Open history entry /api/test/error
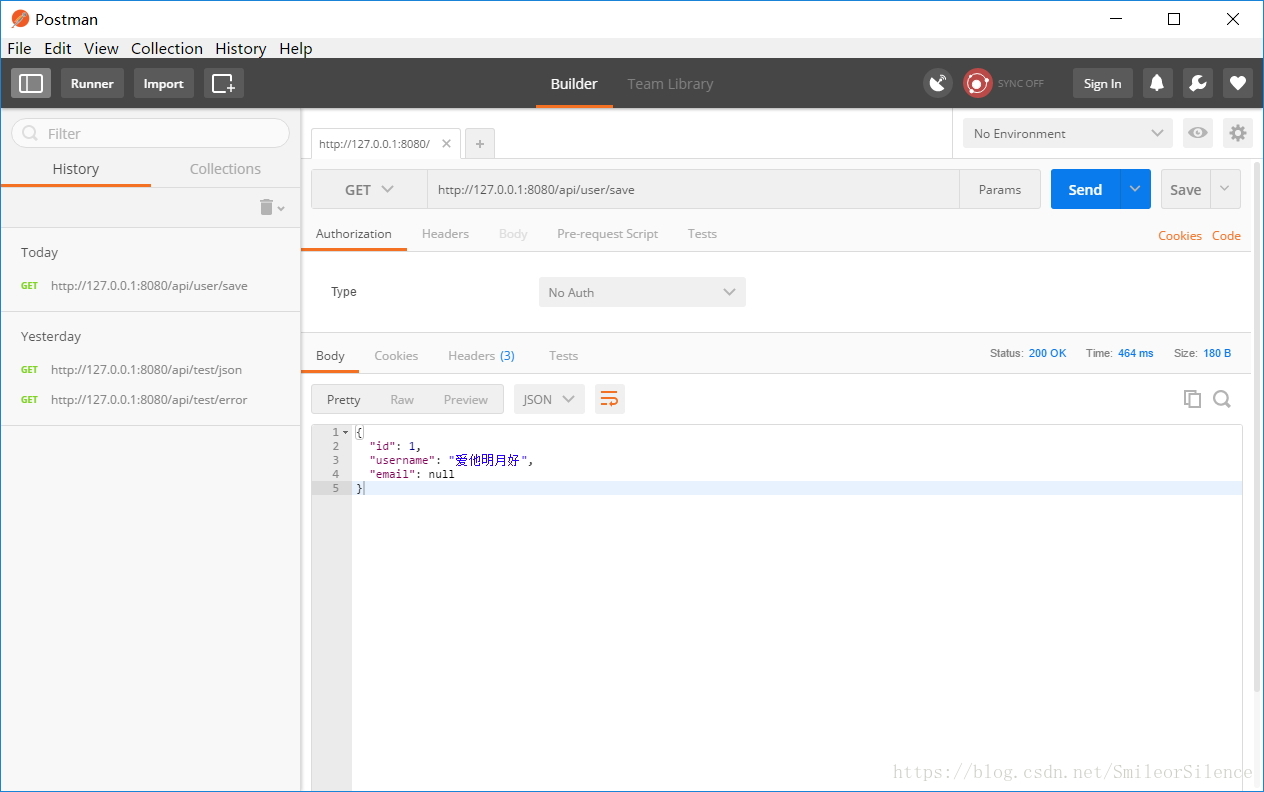The image size is (1264, 792). coord(150,400)
